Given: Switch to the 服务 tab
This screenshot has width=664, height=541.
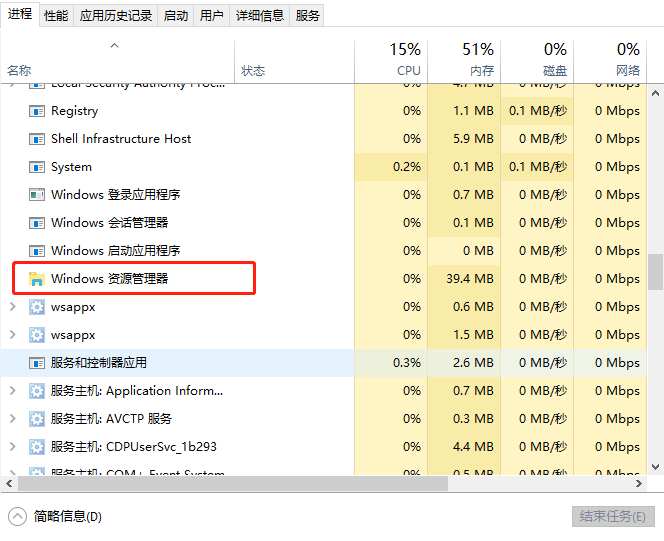Looking at the screenshot, I should (307, 16).
